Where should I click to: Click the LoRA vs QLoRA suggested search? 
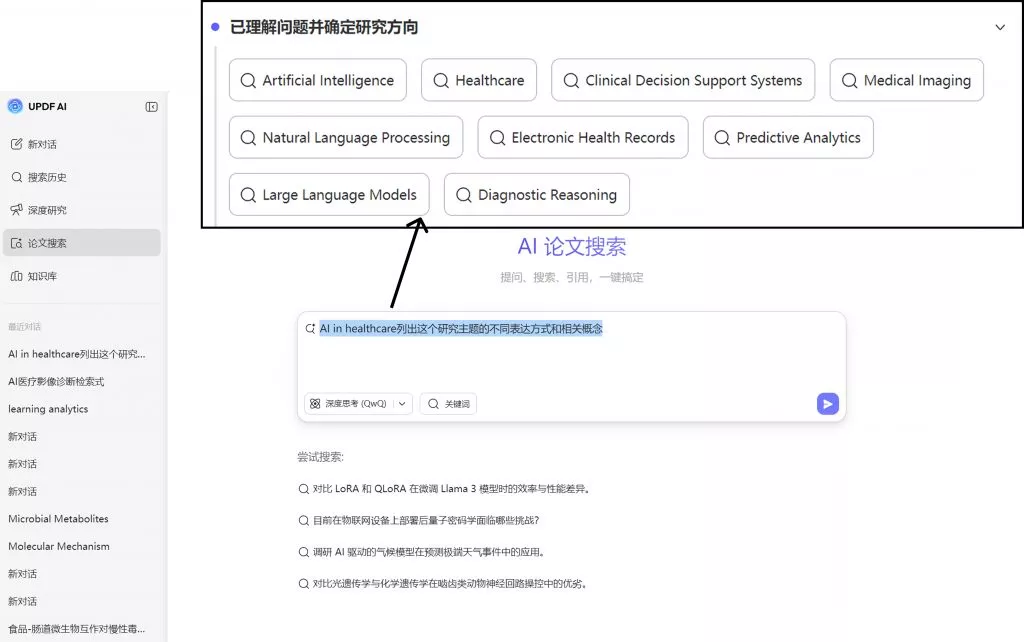[x=450, y=488]
